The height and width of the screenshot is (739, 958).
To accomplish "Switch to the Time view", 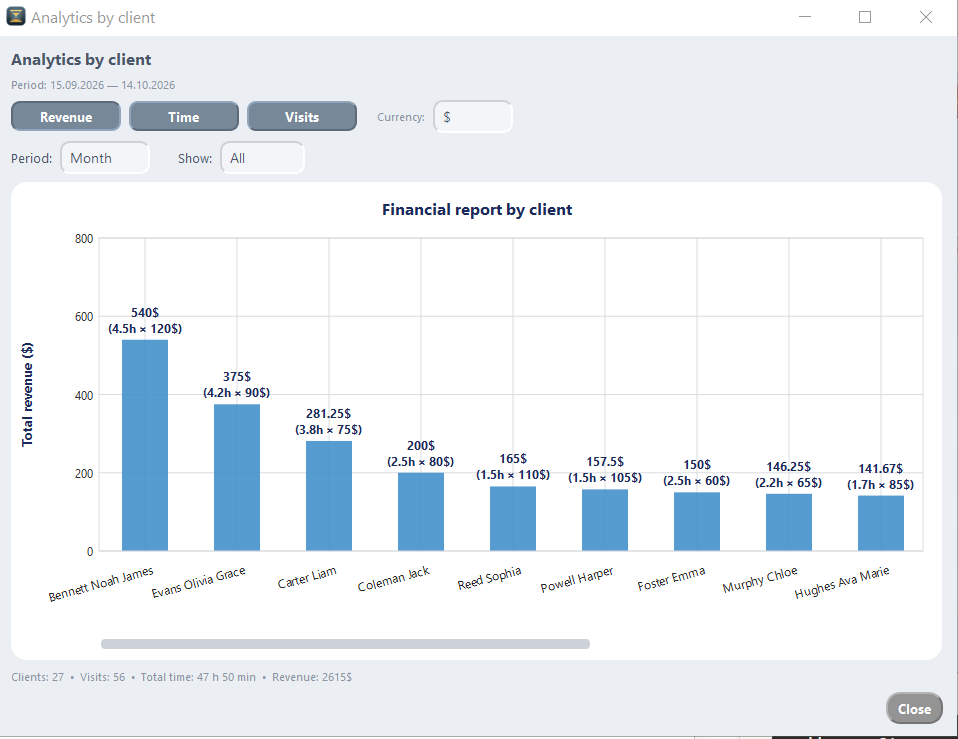I will pyautogui.click(x=184, y=117).
